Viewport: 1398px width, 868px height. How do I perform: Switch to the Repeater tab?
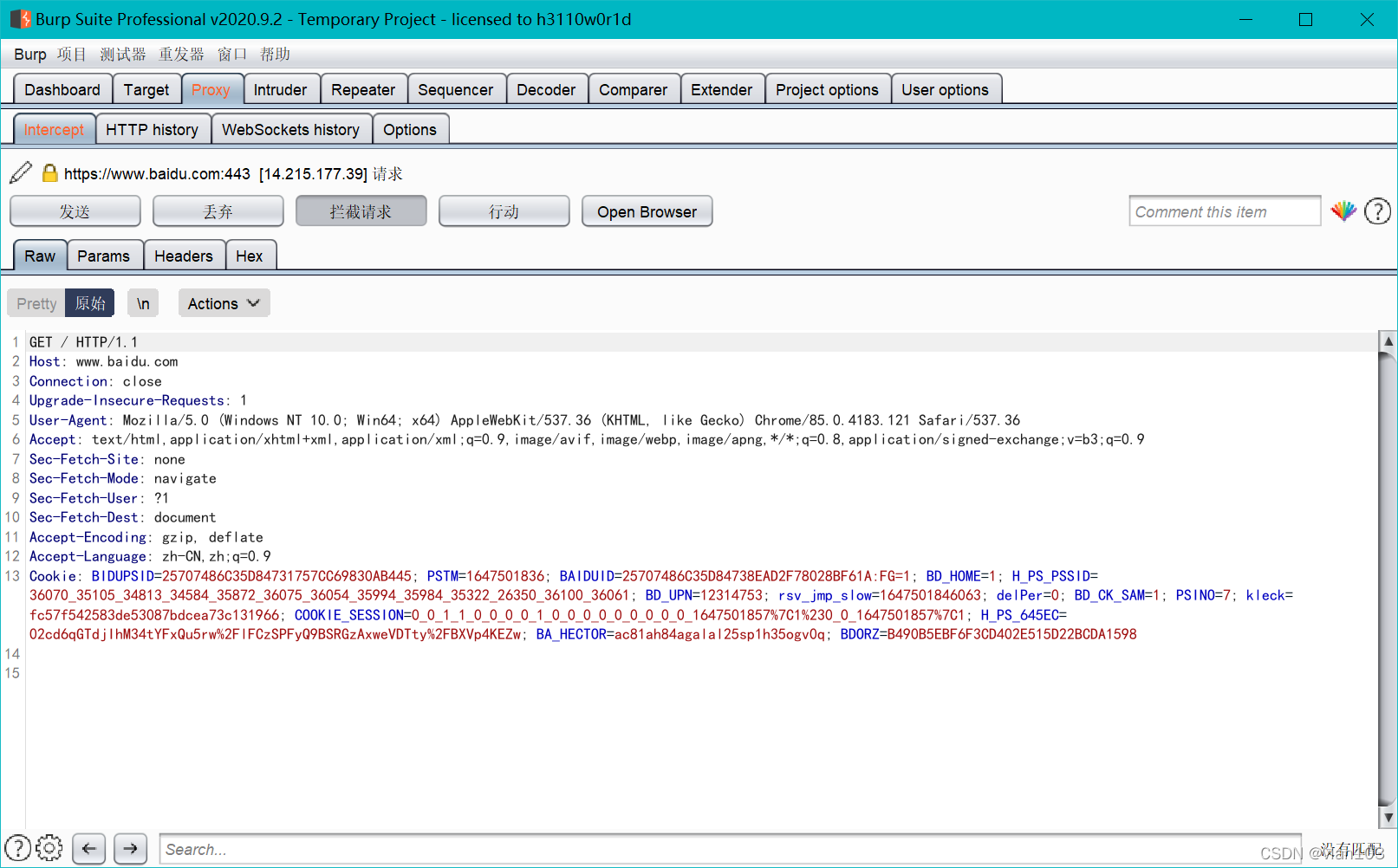tap(363, 89)
